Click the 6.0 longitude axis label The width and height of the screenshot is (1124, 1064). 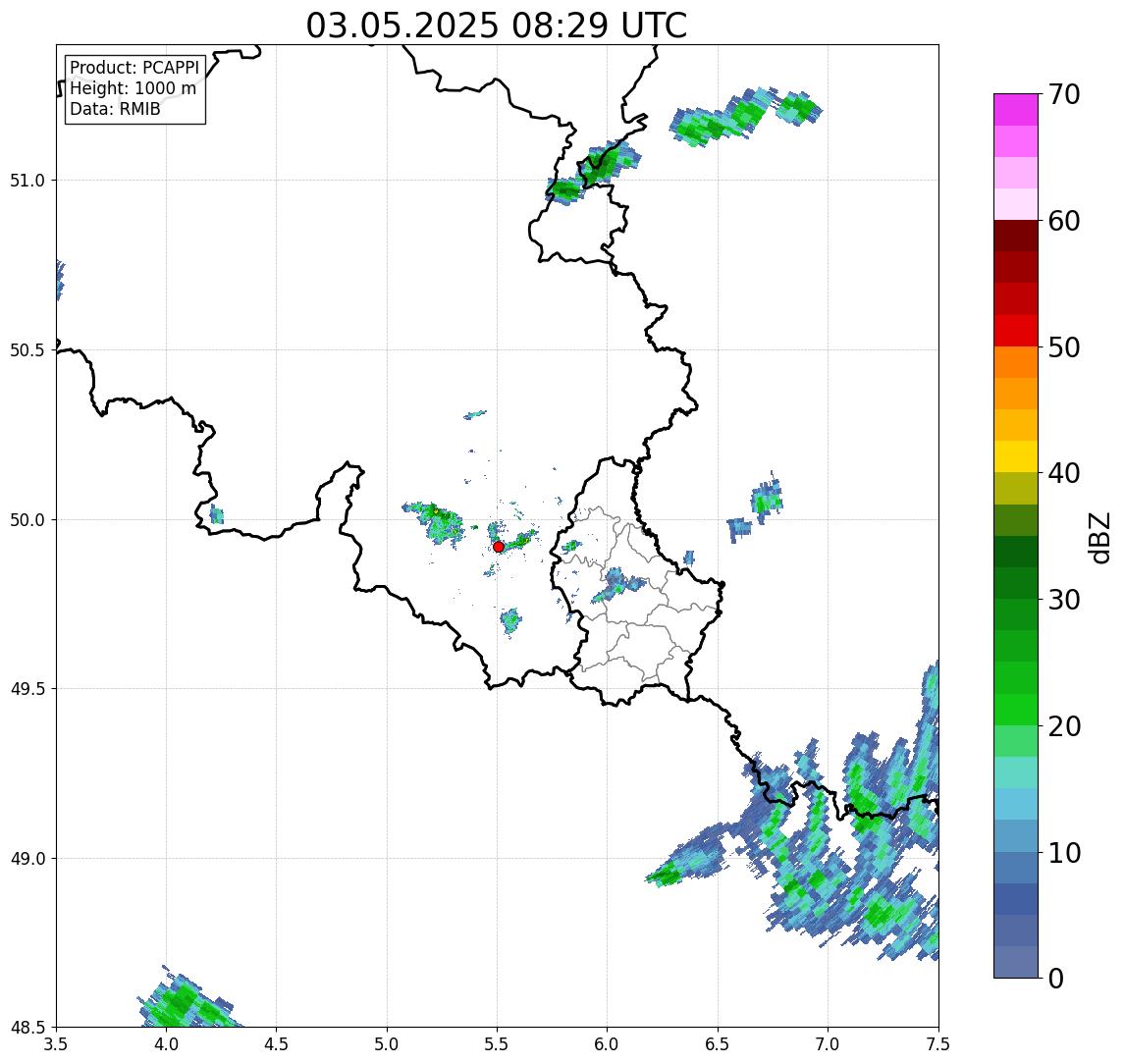608,1044
